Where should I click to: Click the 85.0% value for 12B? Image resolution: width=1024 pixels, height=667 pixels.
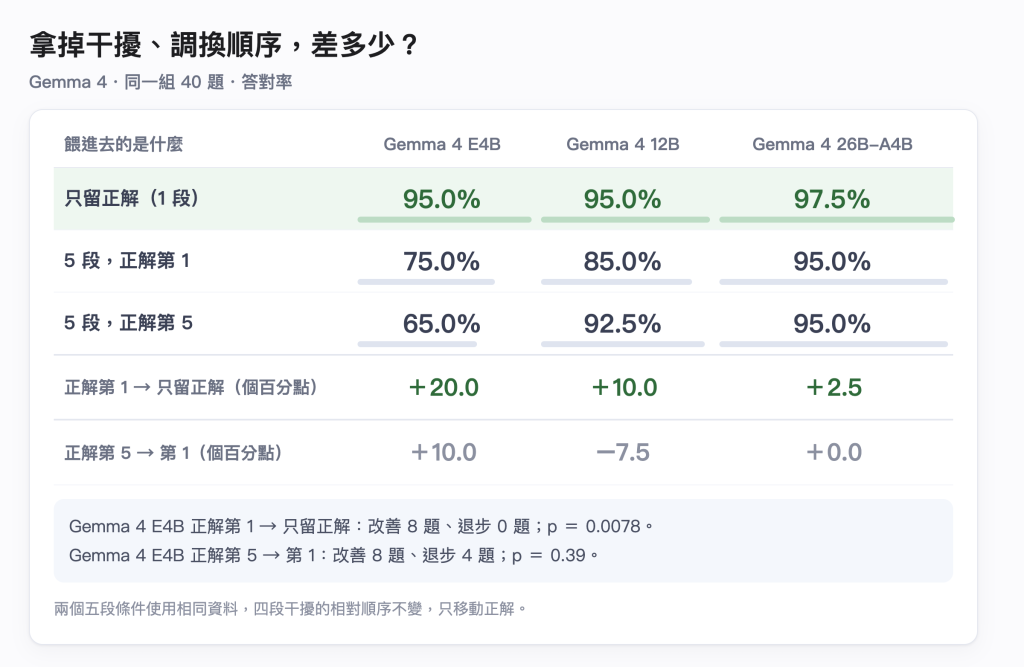622,261
